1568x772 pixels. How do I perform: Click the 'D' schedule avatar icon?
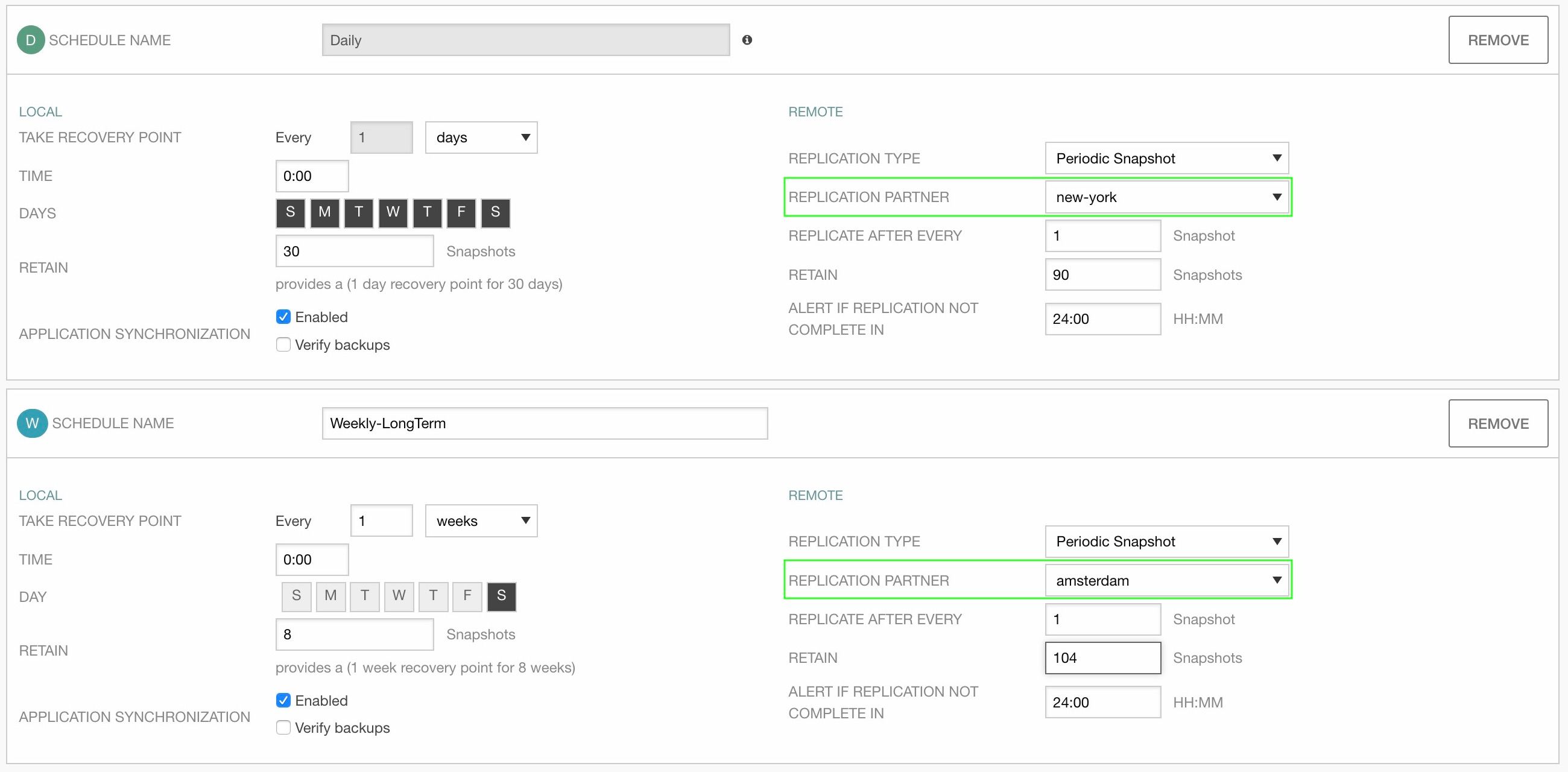30,40
